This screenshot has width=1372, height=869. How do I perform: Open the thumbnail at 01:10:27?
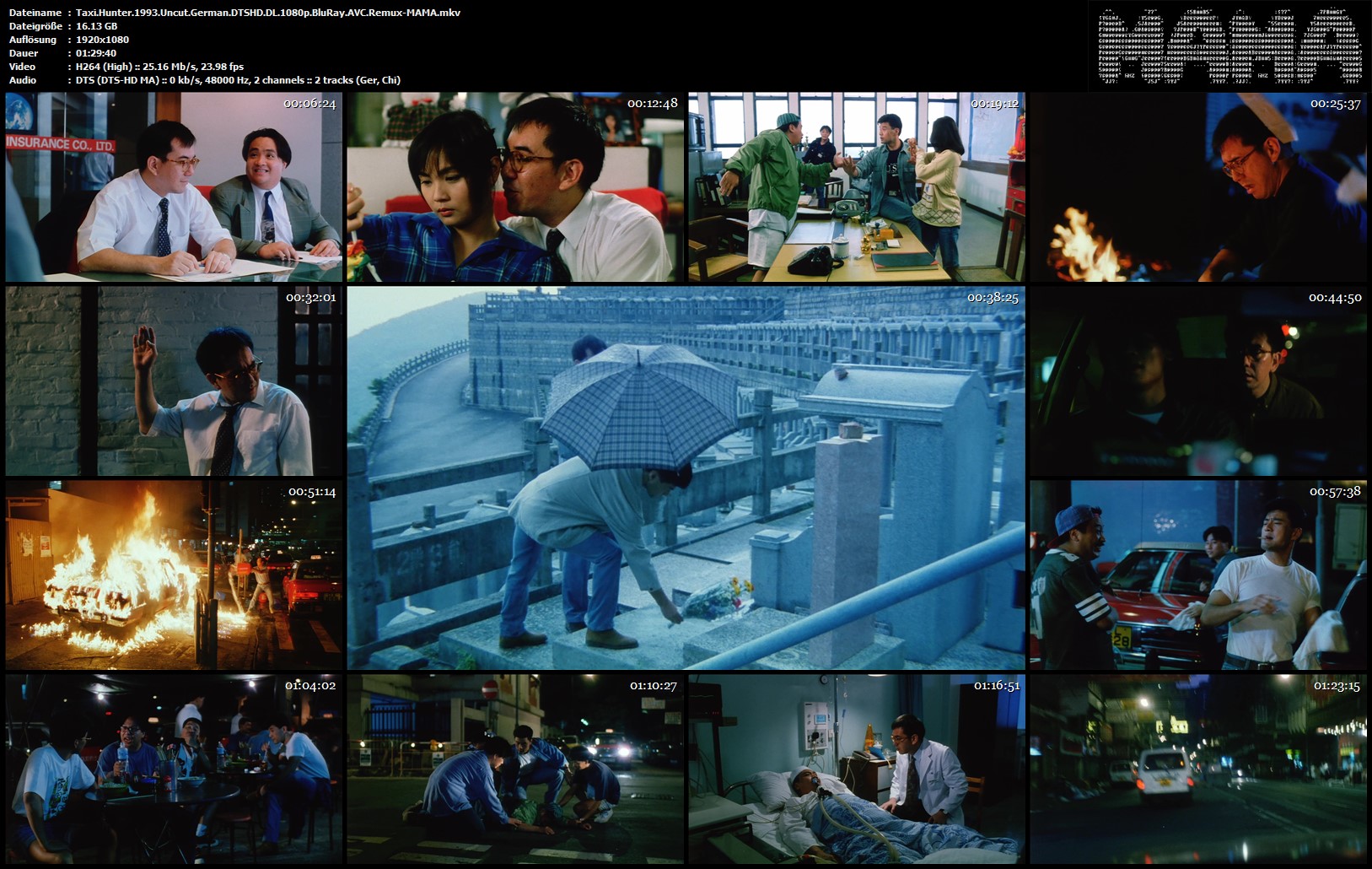[516, 769]
